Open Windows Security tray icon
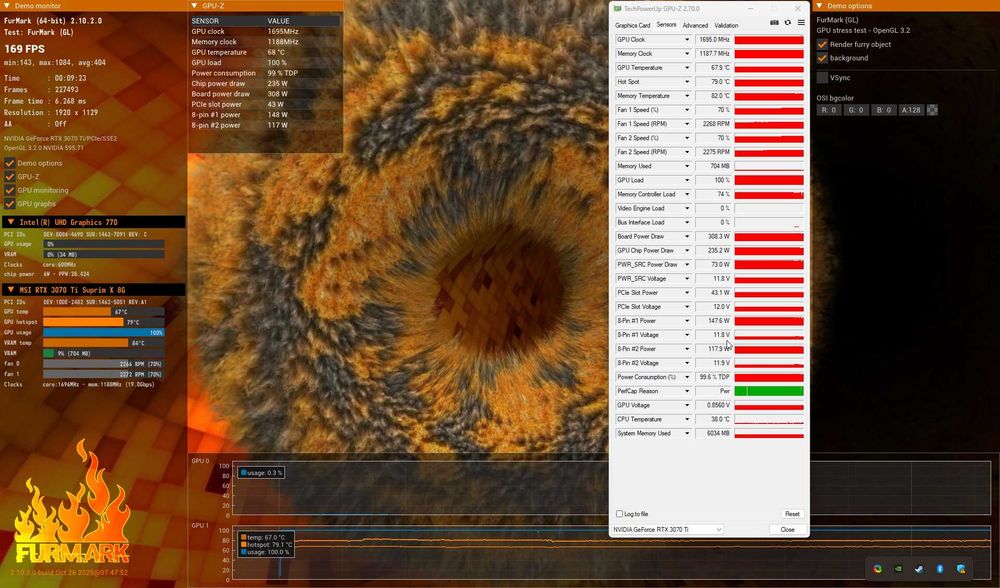The width and height of the screenshot is (1000, 588). pyautogui.click(x=961, y=568)
